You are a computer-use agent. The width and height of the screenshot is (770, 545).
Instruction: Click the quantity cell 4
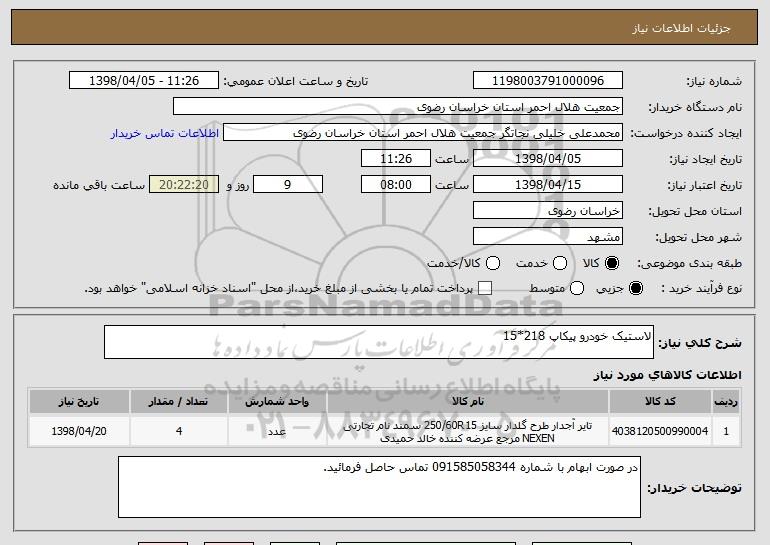[x=178, y=431]
